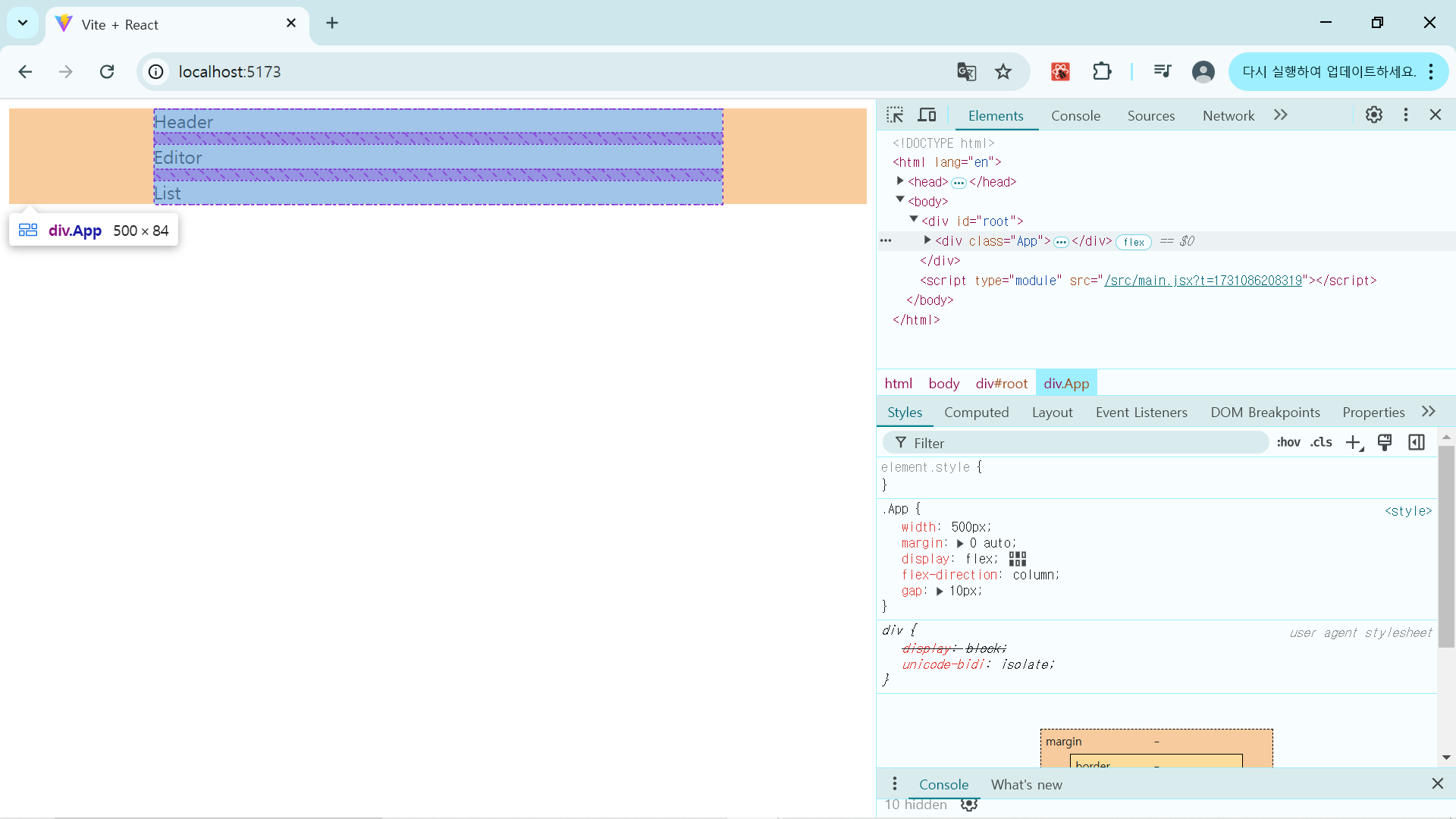Screen dimensions: 1456x819
Task: Edit the flex-direction column value
Action: pos(1034,575)
